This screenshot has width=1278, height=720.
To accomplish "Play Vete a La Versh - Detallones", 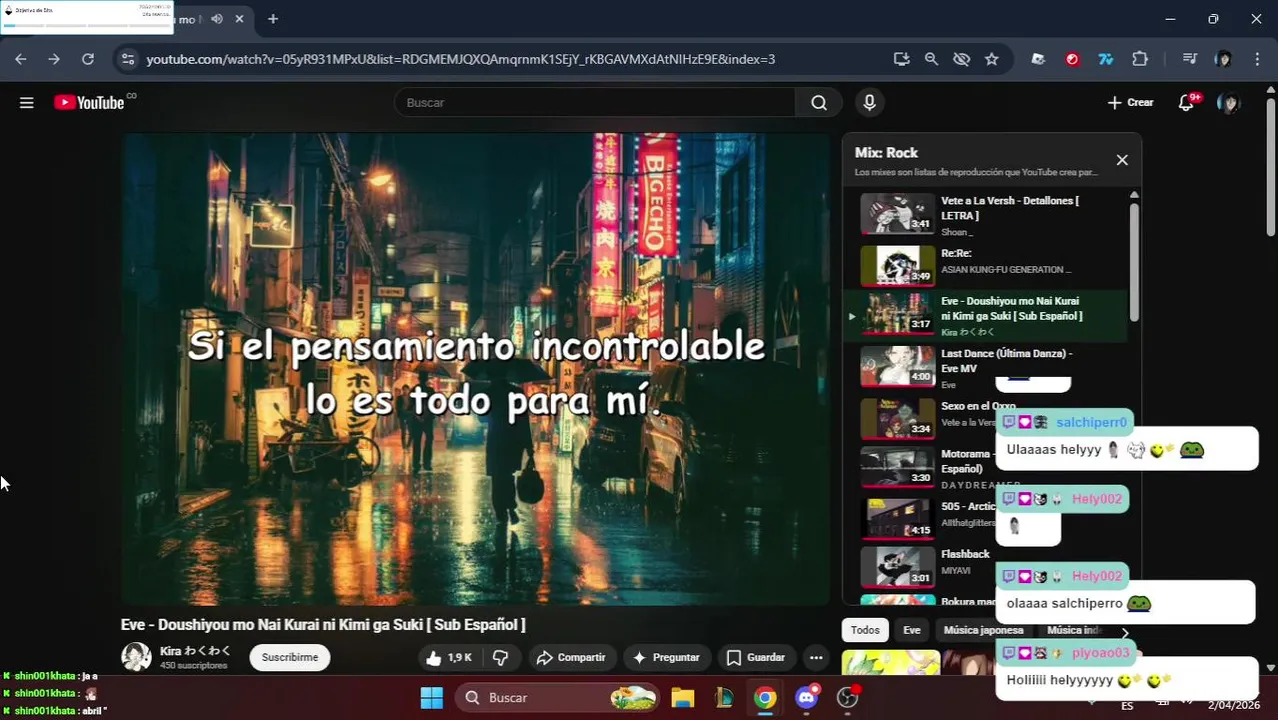I will [985, 214].
